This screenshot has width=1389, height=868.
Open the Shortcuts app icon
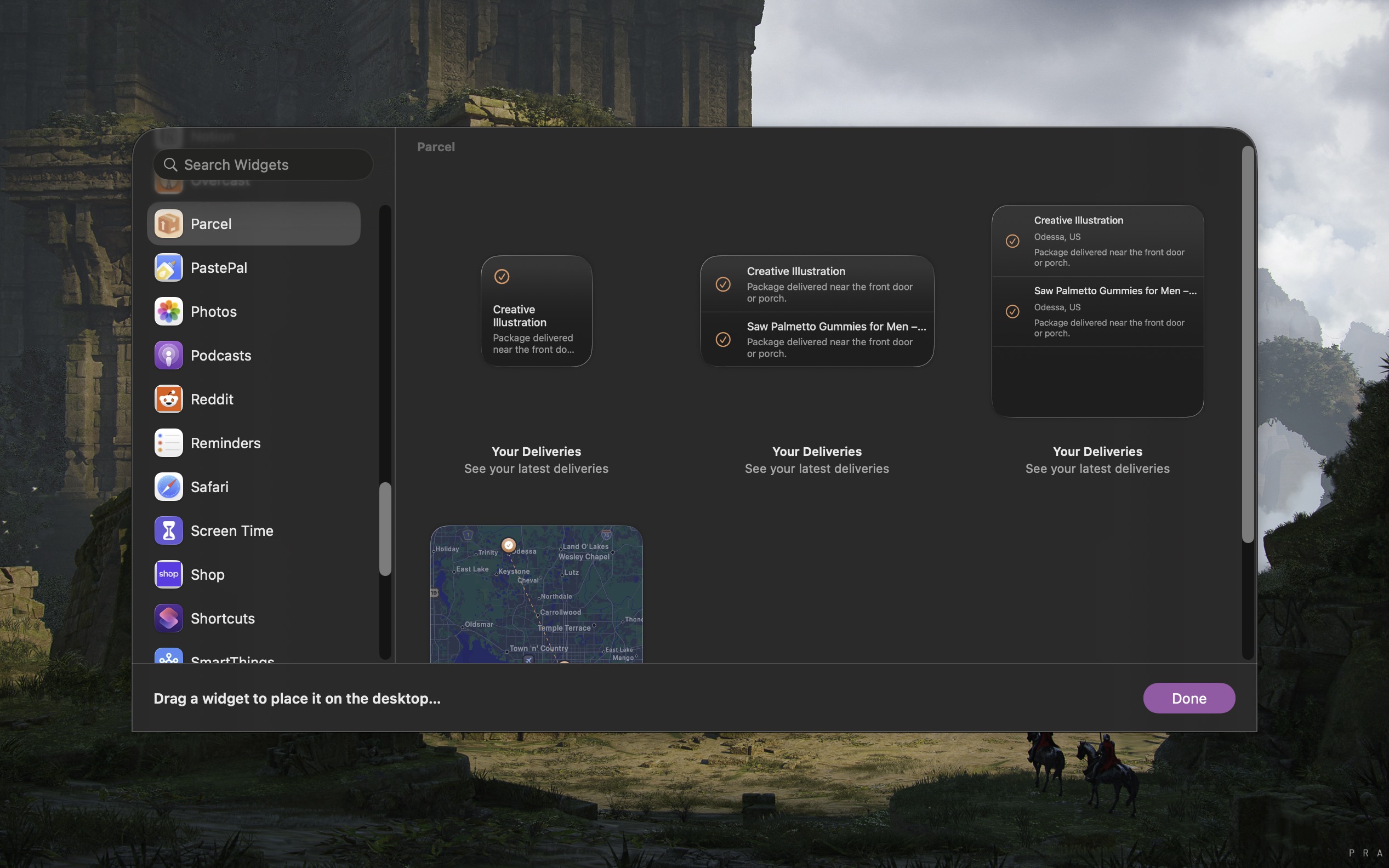pos(168,618)
